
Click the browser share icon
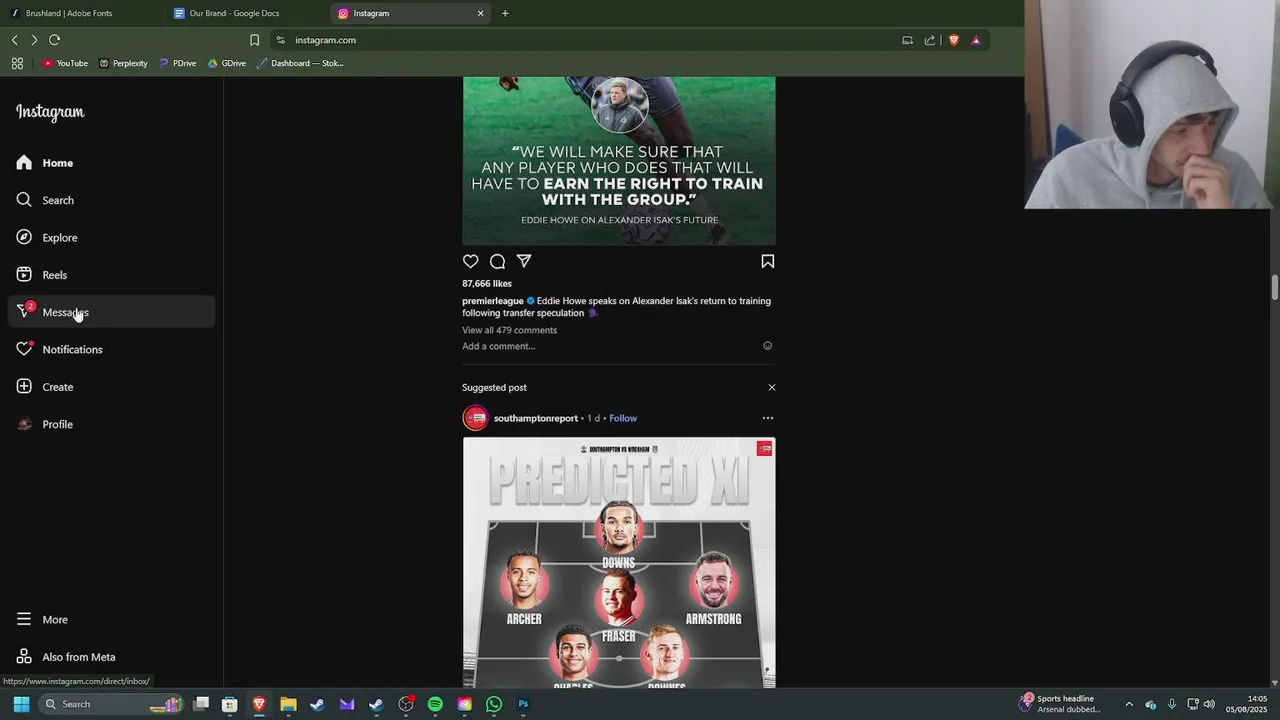click(930, 40)
